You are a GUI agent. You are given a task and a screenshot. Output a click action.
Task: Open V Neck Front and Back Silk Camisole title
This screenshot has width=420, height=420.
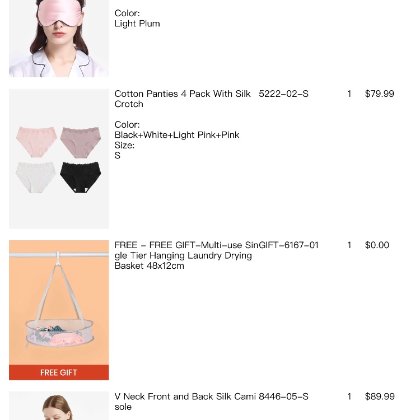tap(185, 401)
